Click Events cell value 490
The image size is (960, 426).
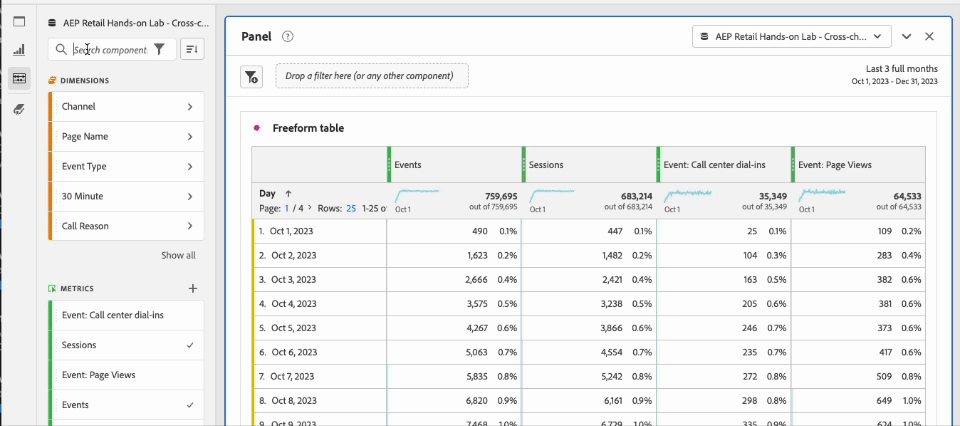480,231
